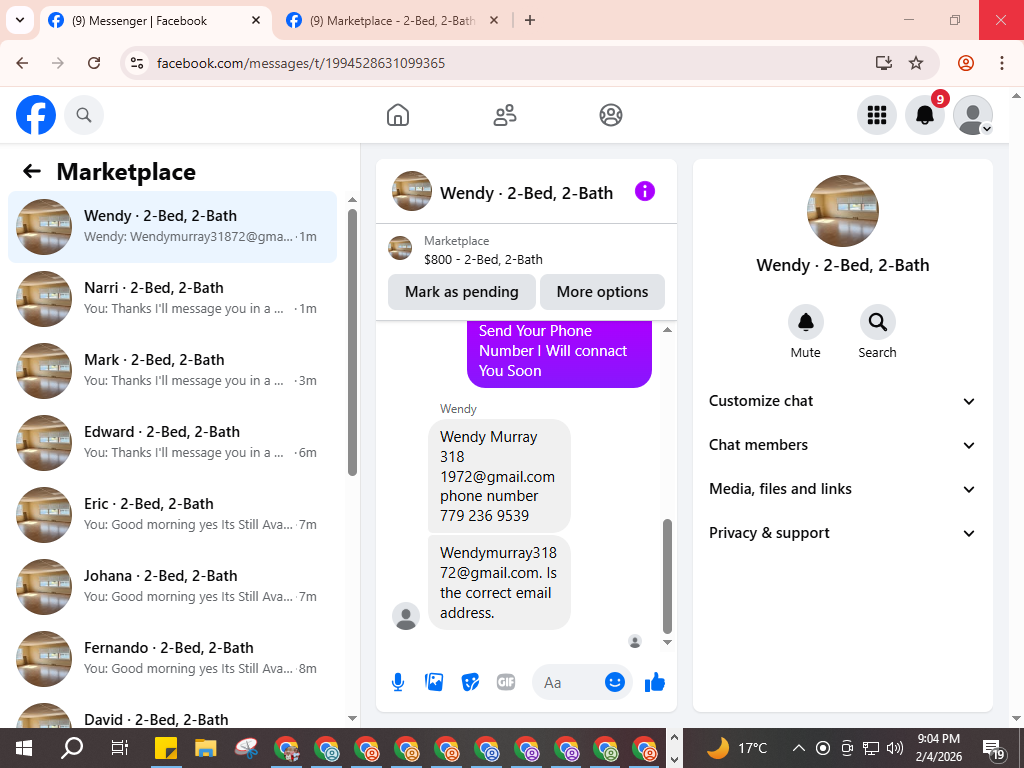Open Facebook home logo
Viewport: 1024px width, 768px height.
36,115
